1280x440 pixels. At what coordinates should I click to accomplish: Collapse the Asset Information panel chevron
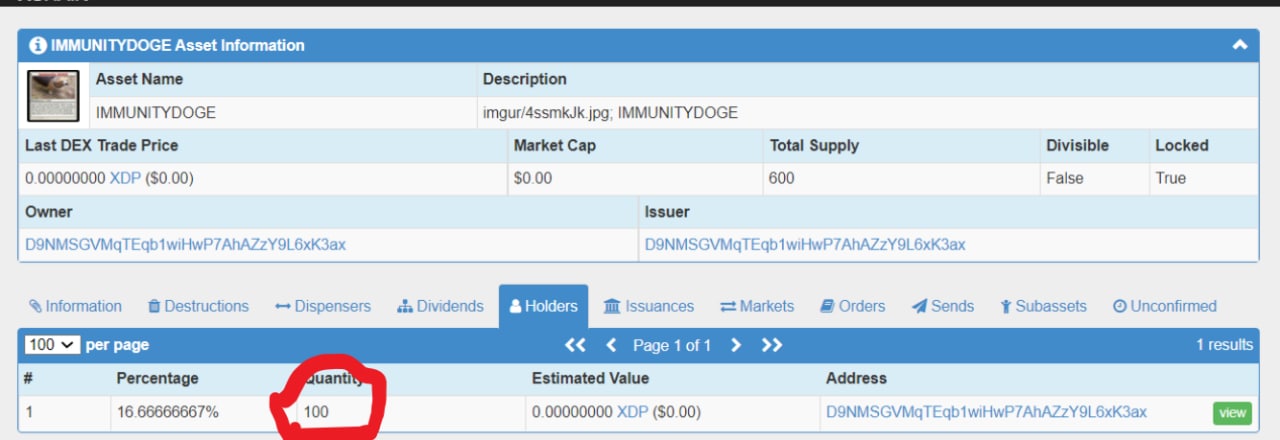1240,45
